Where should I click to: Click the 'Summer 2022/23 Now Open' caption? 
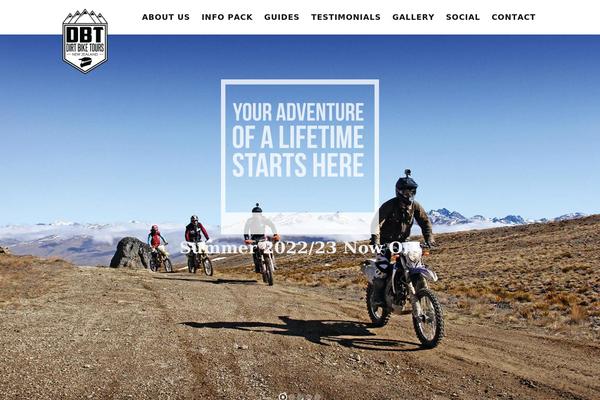(300, 248)
